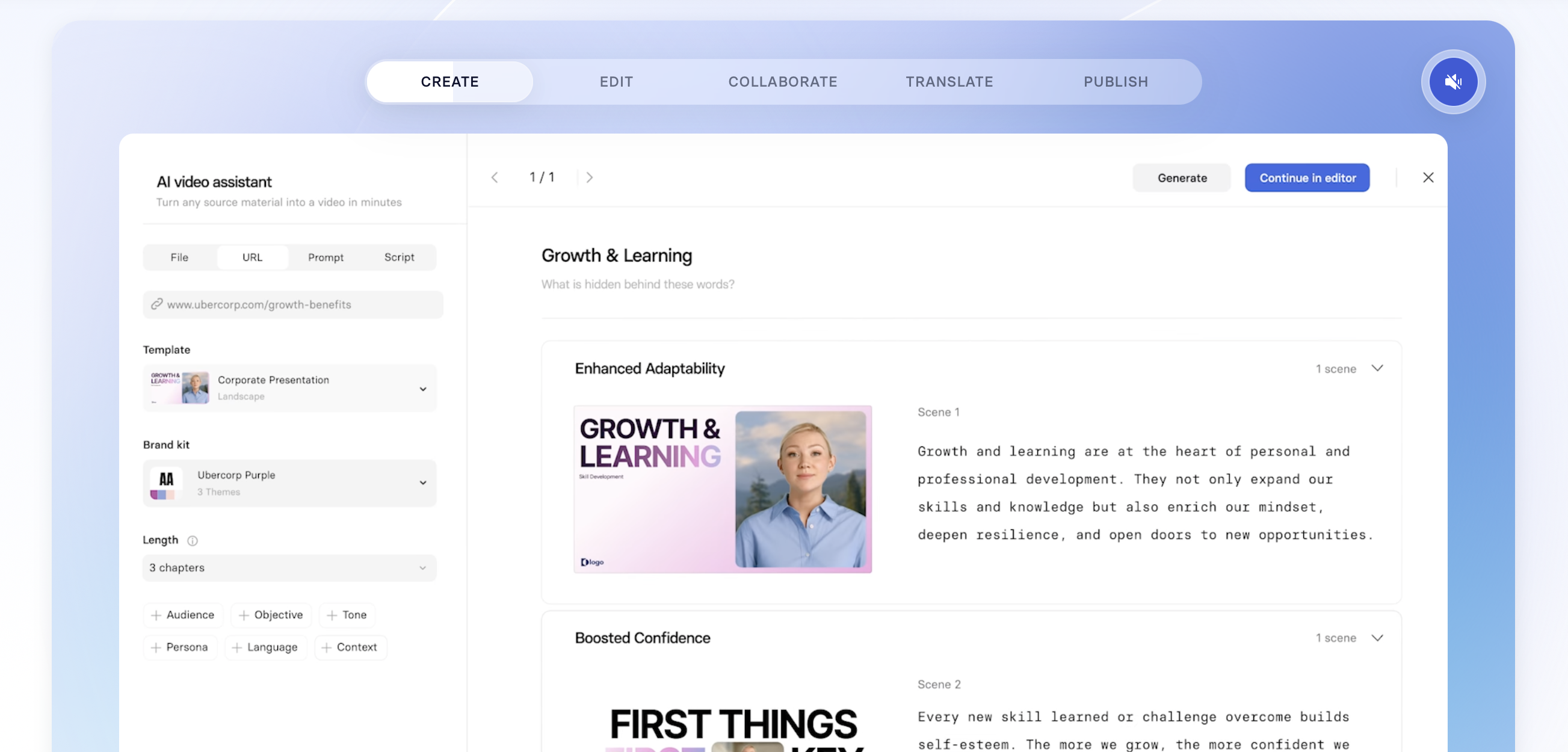This screenshot has height=752, width=1568.
Task: Switch to the COLLABORATE tab
Action: pyautogui.click(x=783, y=82)
